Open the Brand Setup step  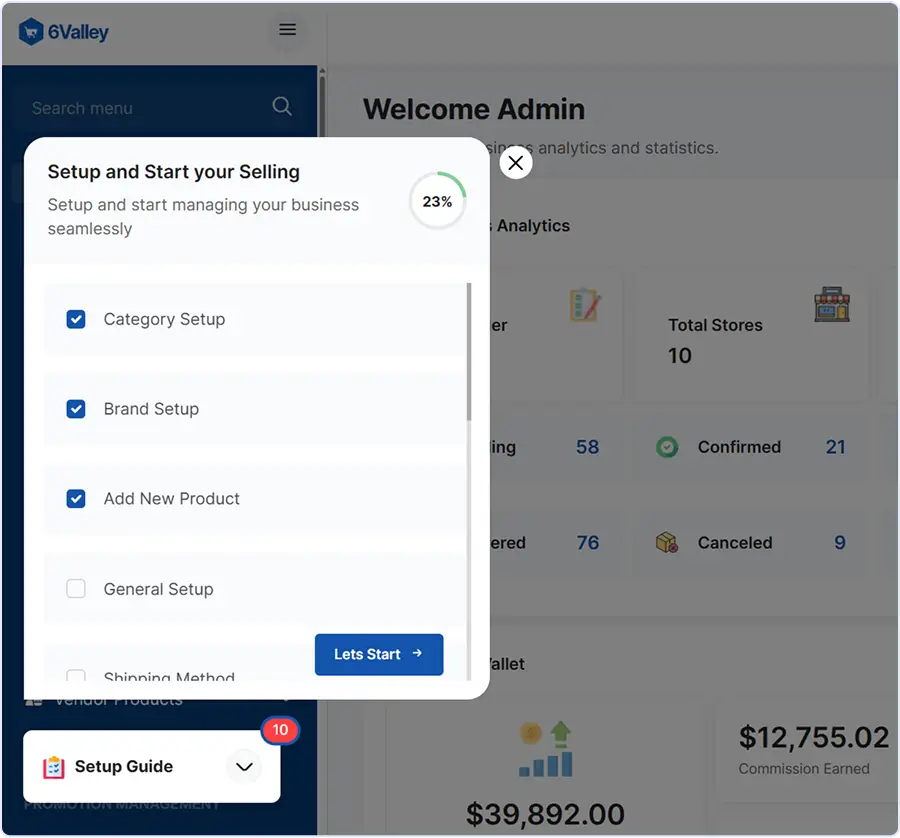151,409
